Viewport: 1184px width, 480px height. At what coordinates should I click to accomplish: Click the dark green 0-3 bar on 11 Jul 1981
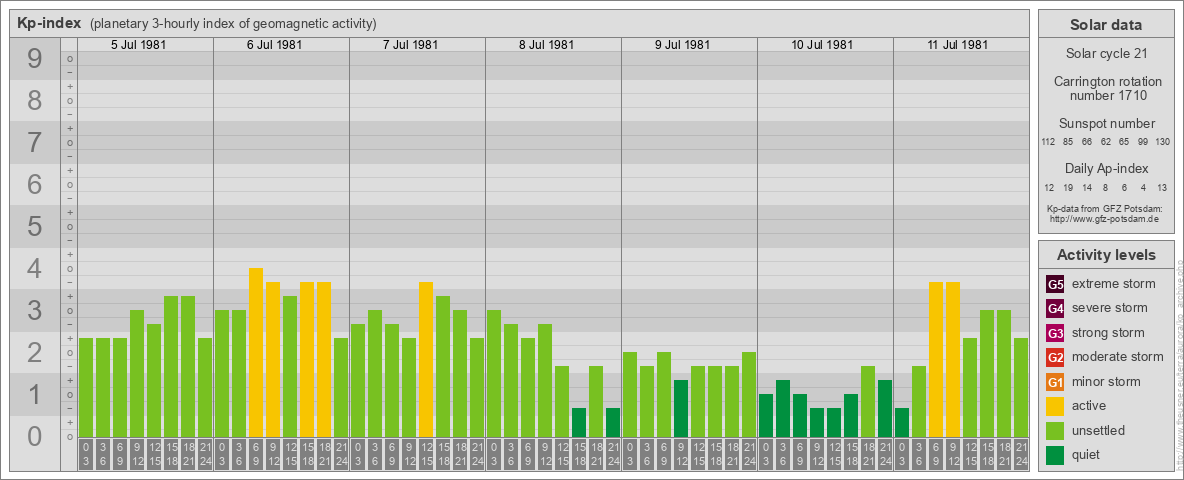902,423
